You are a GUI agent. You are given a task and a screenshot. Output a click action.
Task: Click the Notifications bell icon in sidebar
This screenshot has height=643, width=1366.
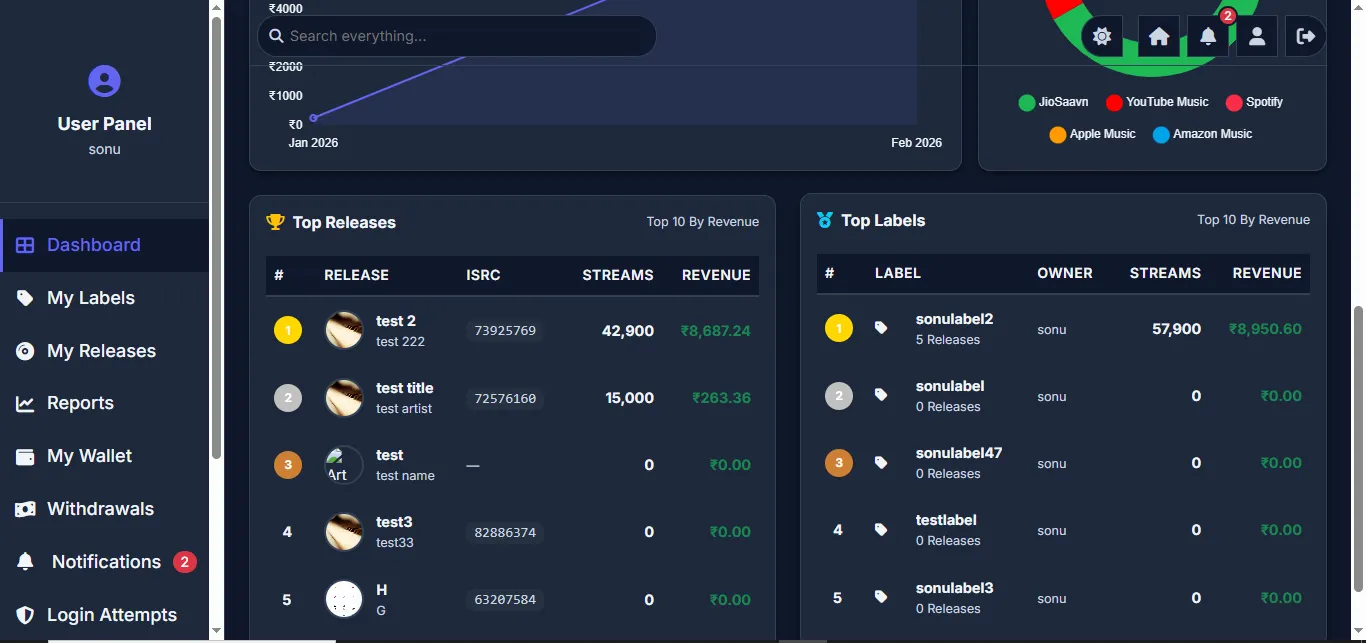pos(25,562)
